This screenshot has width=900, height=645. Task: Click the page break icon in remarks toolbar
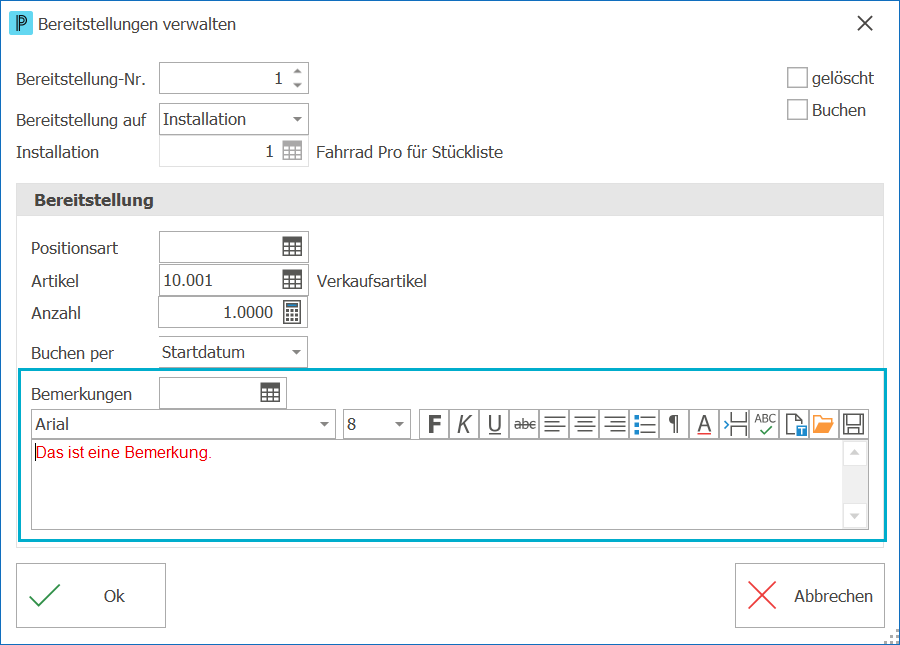735,424
